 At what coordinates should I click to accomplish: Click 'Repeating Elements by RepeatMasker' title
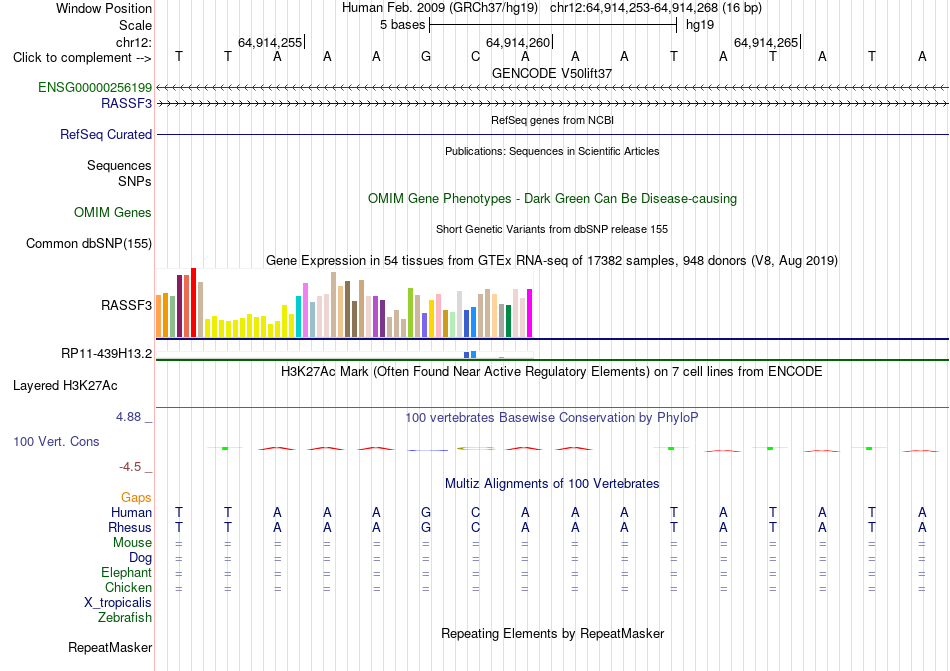tap(552, 633)
